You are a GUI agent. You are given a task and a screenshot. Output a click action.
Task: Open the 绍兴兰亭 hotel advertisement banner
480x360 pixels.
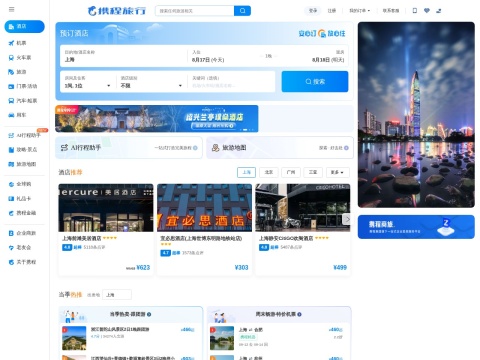point(157,119)
